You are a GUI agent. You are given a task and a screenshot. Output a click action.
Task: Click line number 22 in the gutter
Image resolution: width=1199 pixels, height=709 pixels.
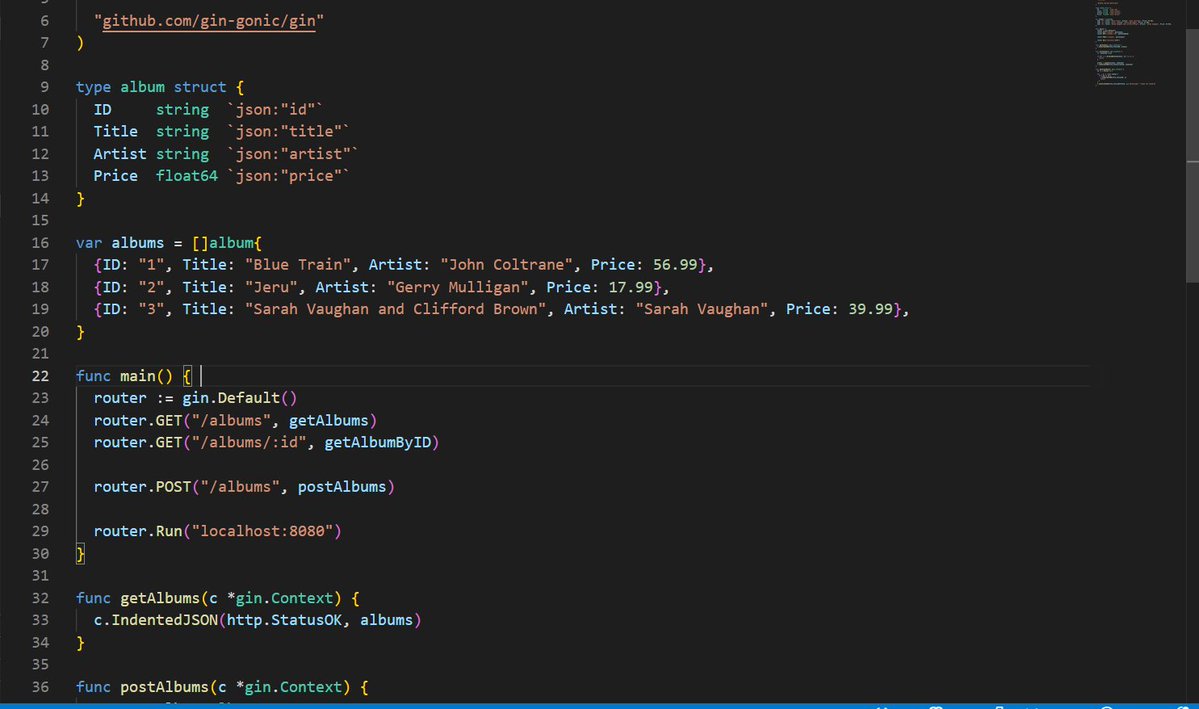coord(40,376)
